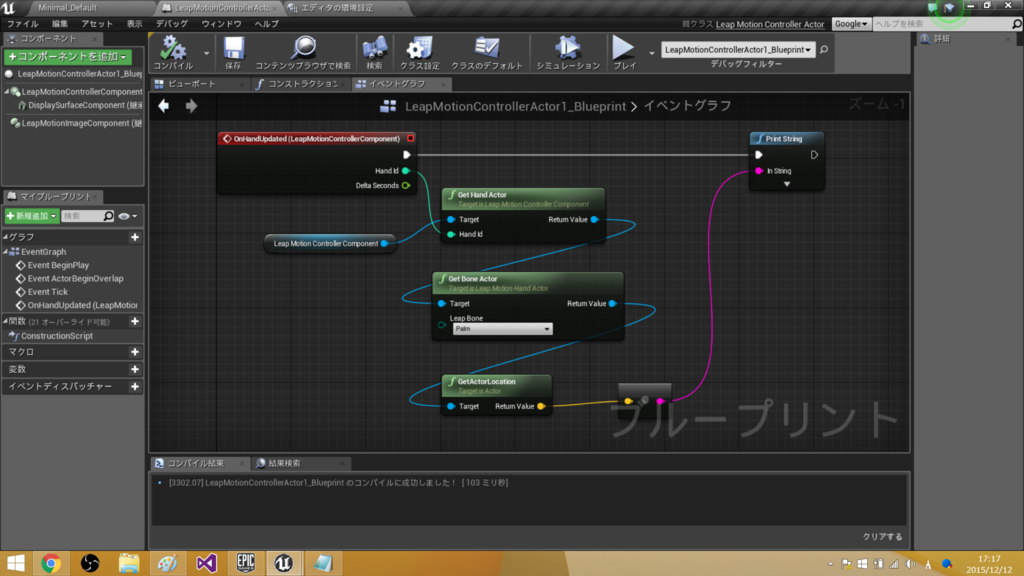The image size is (1024, 576).
Task: Open the eye view options dropdown
Action: (x=127, y=216)
